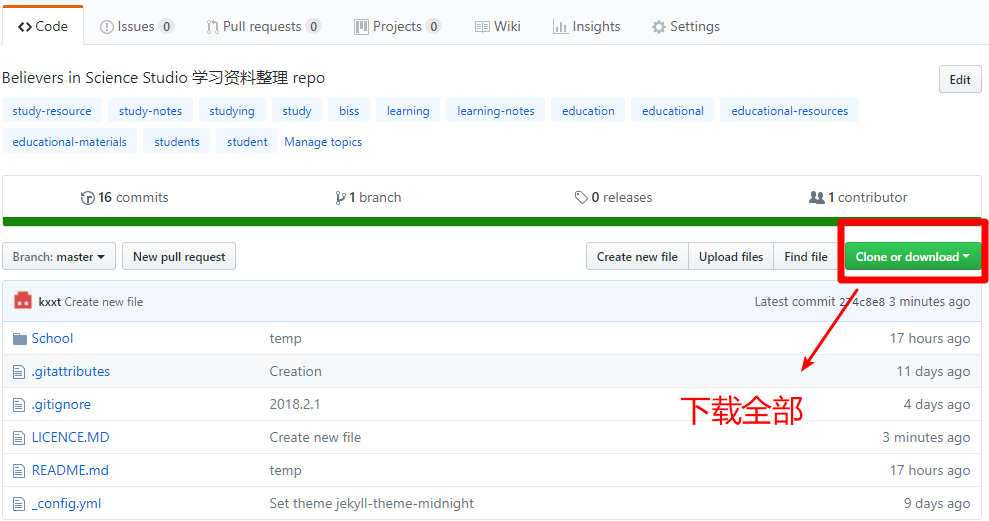The width and height of the screenshot is (989, 521).
Task: Open the 1 branch list
Action: click(368, 197)
